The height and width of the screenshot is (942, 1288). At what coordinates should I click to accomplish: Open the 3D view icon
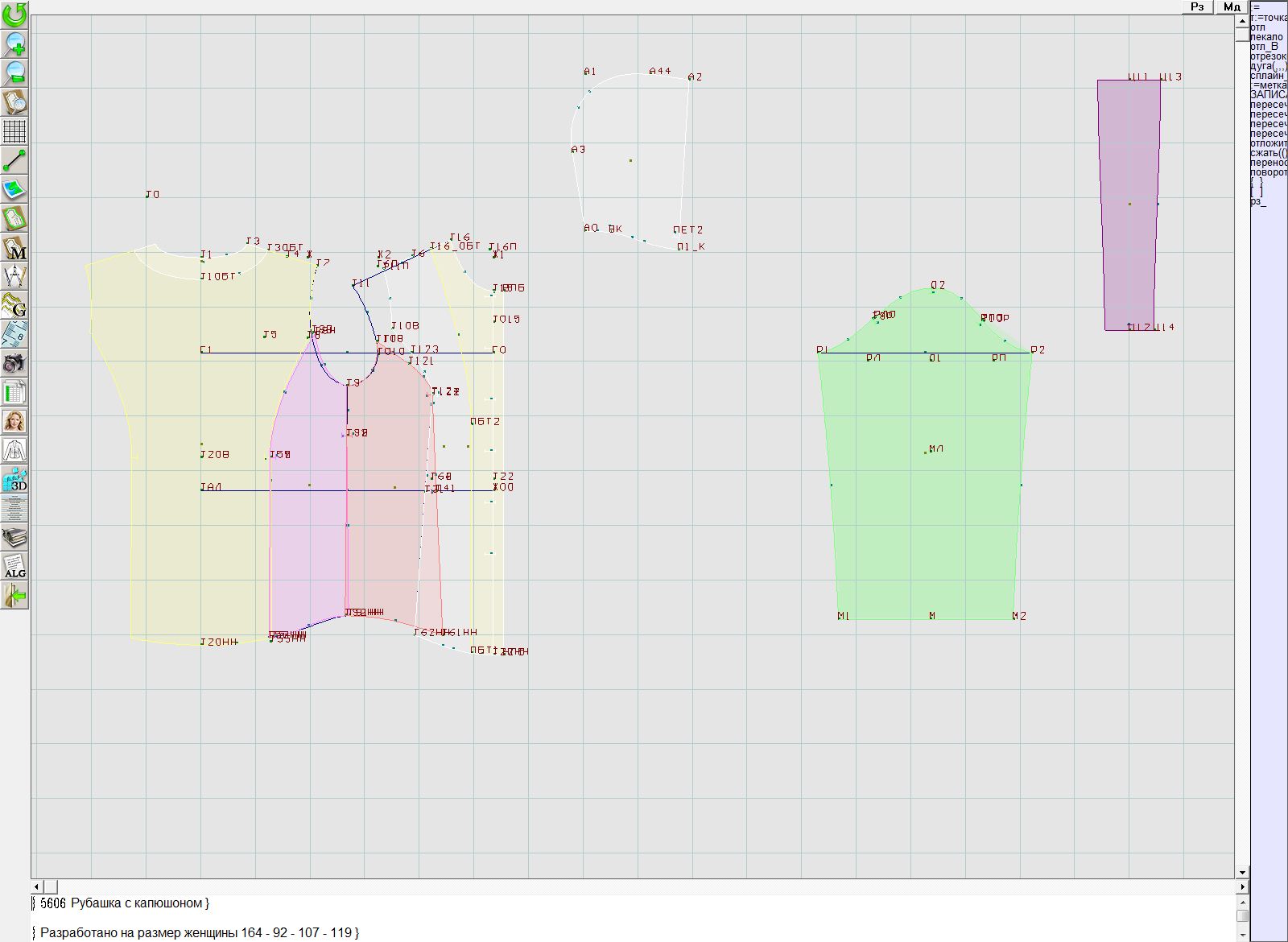[14, 480]
